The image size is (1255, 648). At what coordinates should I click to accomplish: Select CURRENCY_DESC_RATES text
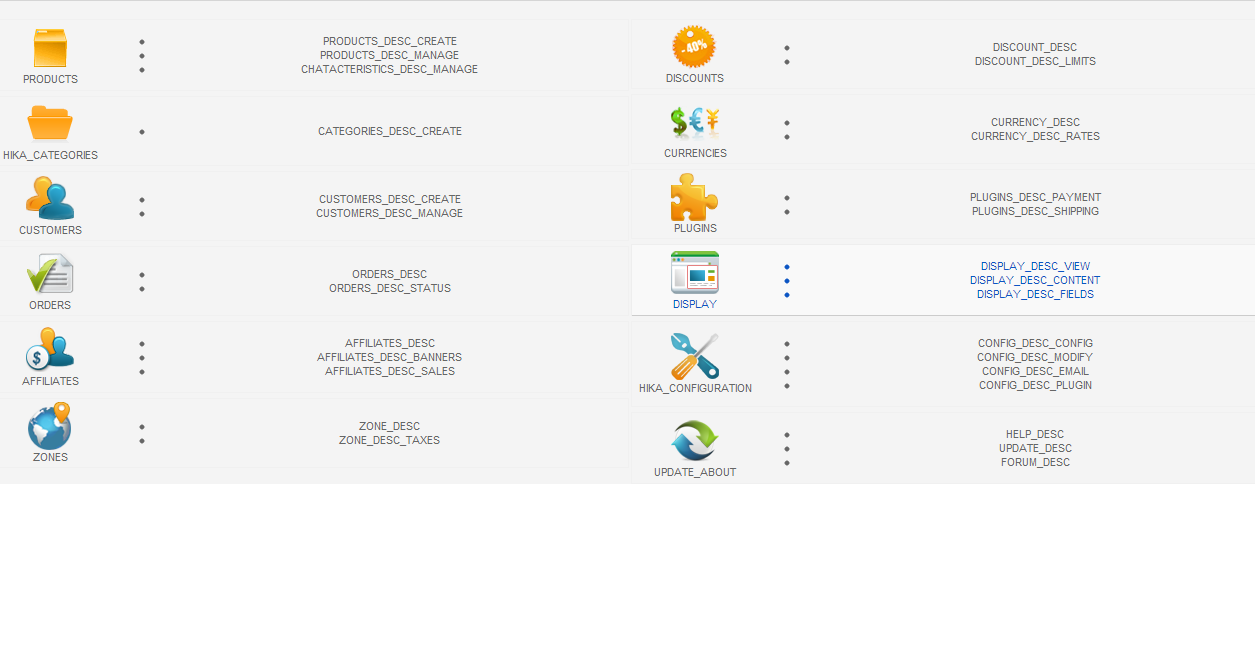(x=1035, y=136)
